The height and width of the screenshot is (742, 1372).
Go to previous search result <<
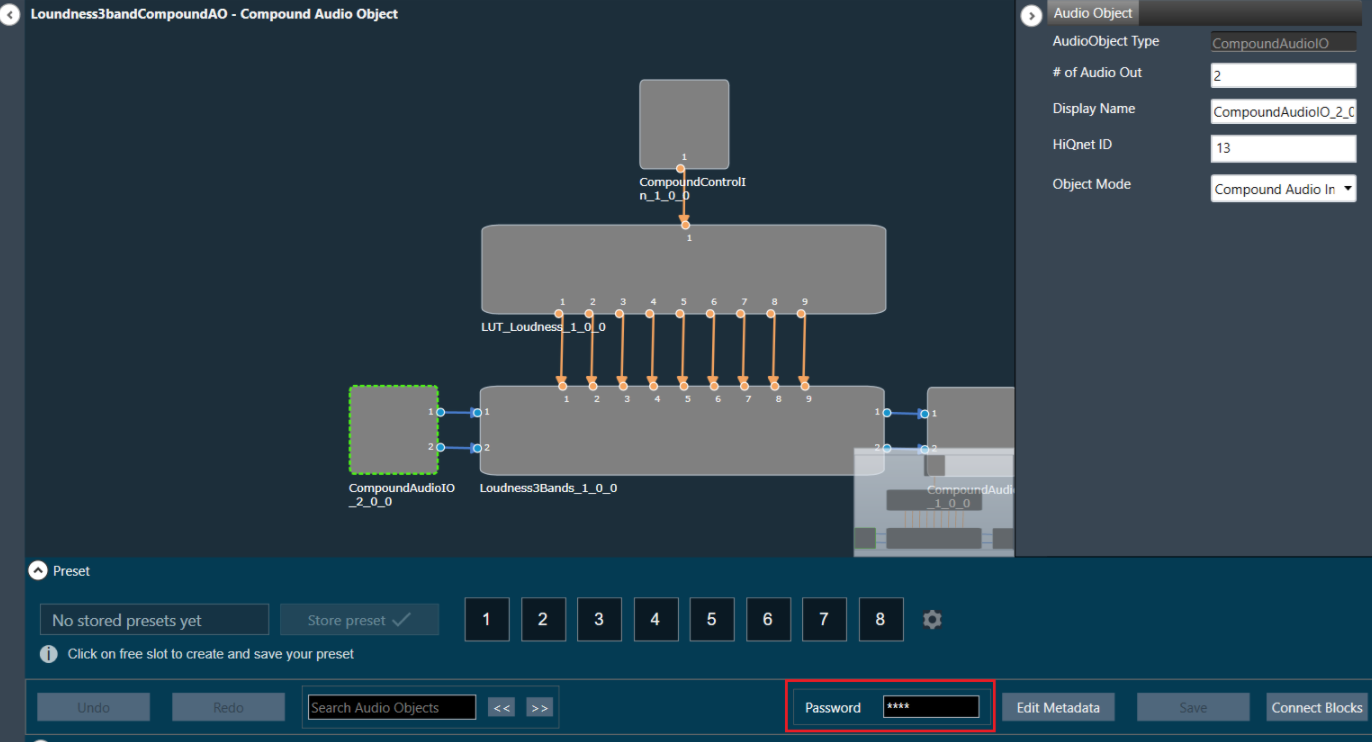502,708
